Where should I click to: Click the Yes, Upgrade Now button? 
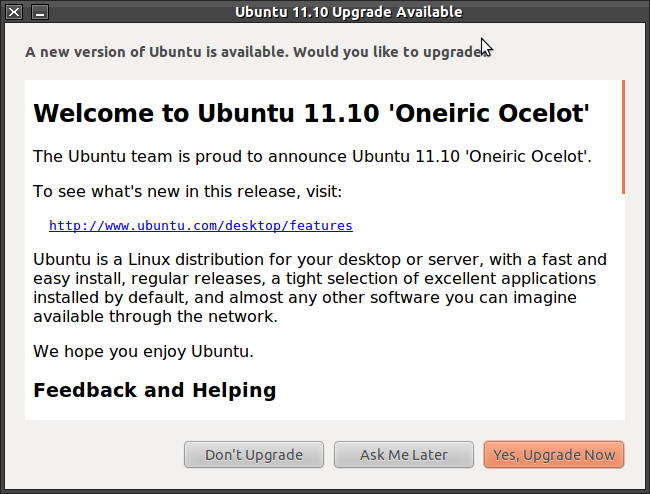[x=554, y=455]
